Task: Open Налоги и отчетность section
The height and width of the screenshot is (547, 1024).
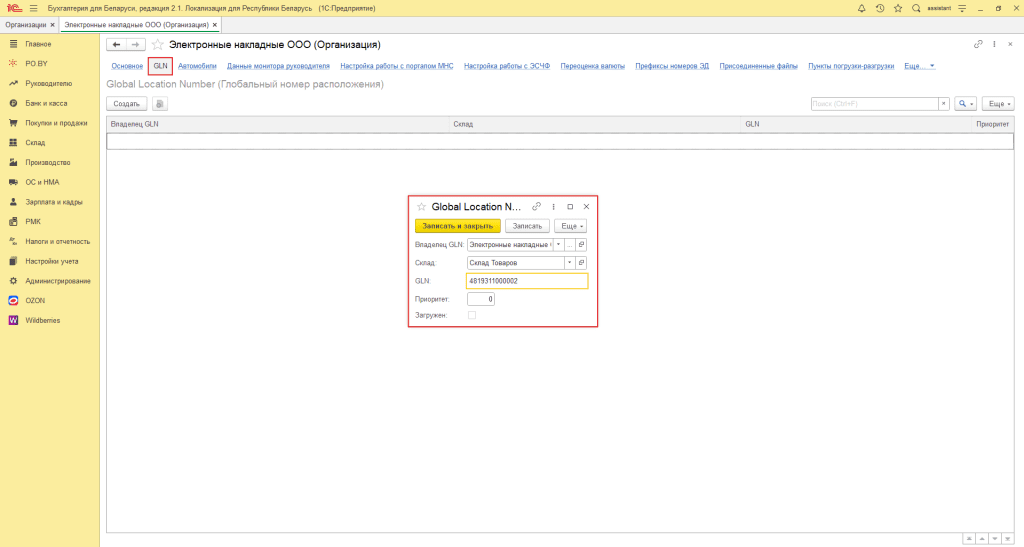Action: pyautogui.click(x=57, y=242)
